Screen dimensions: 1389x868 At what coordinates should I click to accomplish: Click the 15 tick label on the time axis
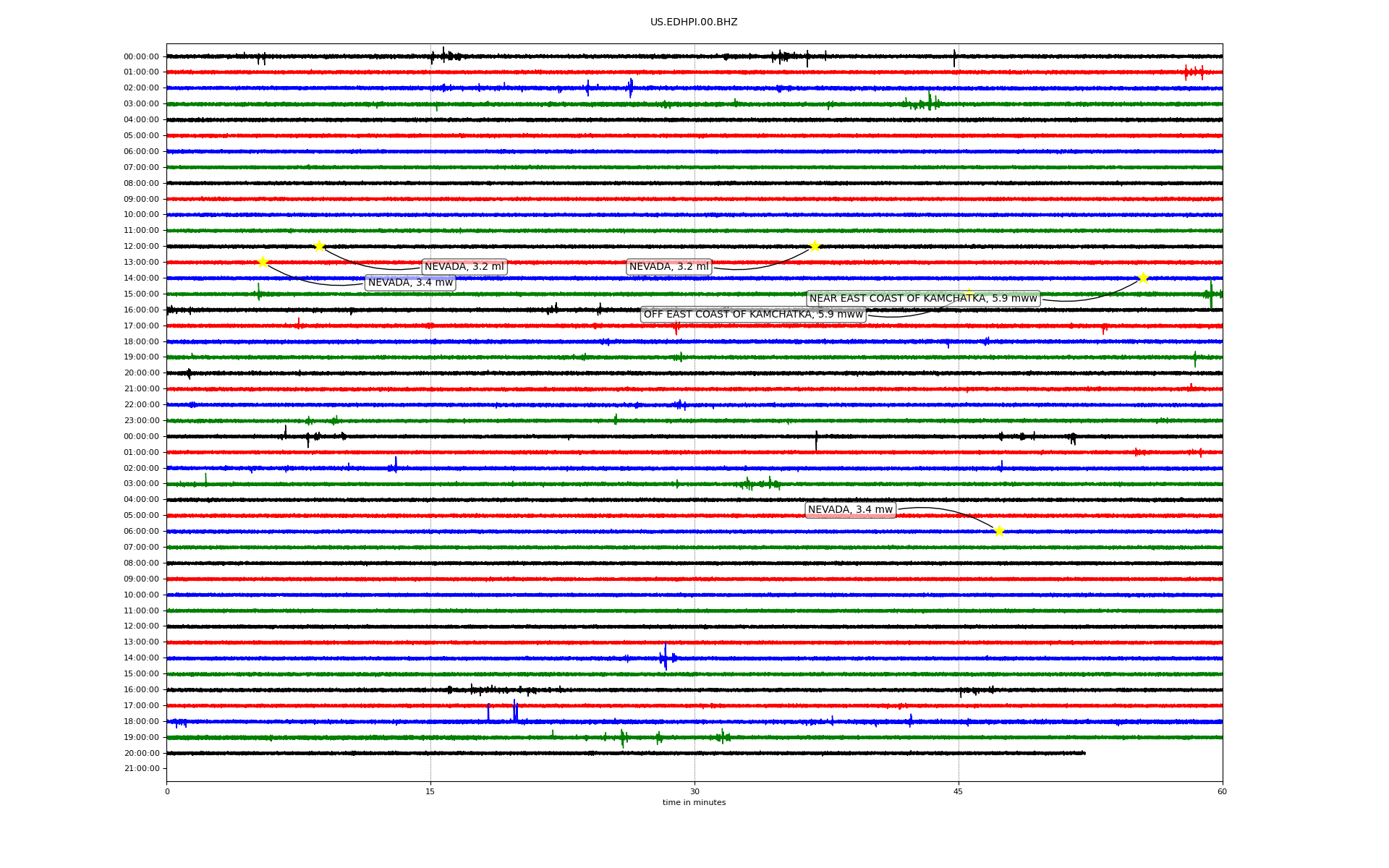tap(430, 792)
